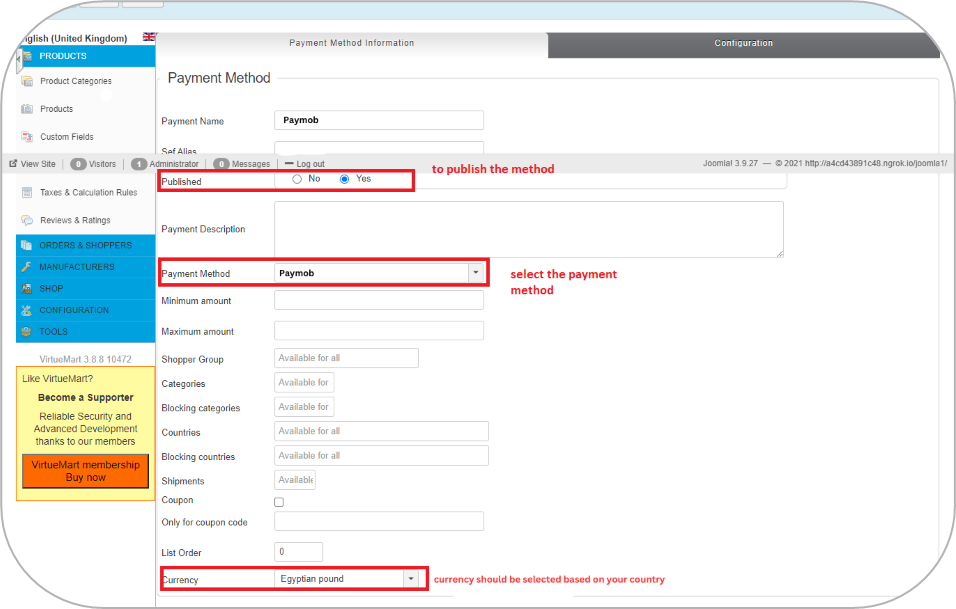The width and height of the screenshot is (956, 609).
Task: Click the Manufacturers wrench icon
Action: coord(27,267)
